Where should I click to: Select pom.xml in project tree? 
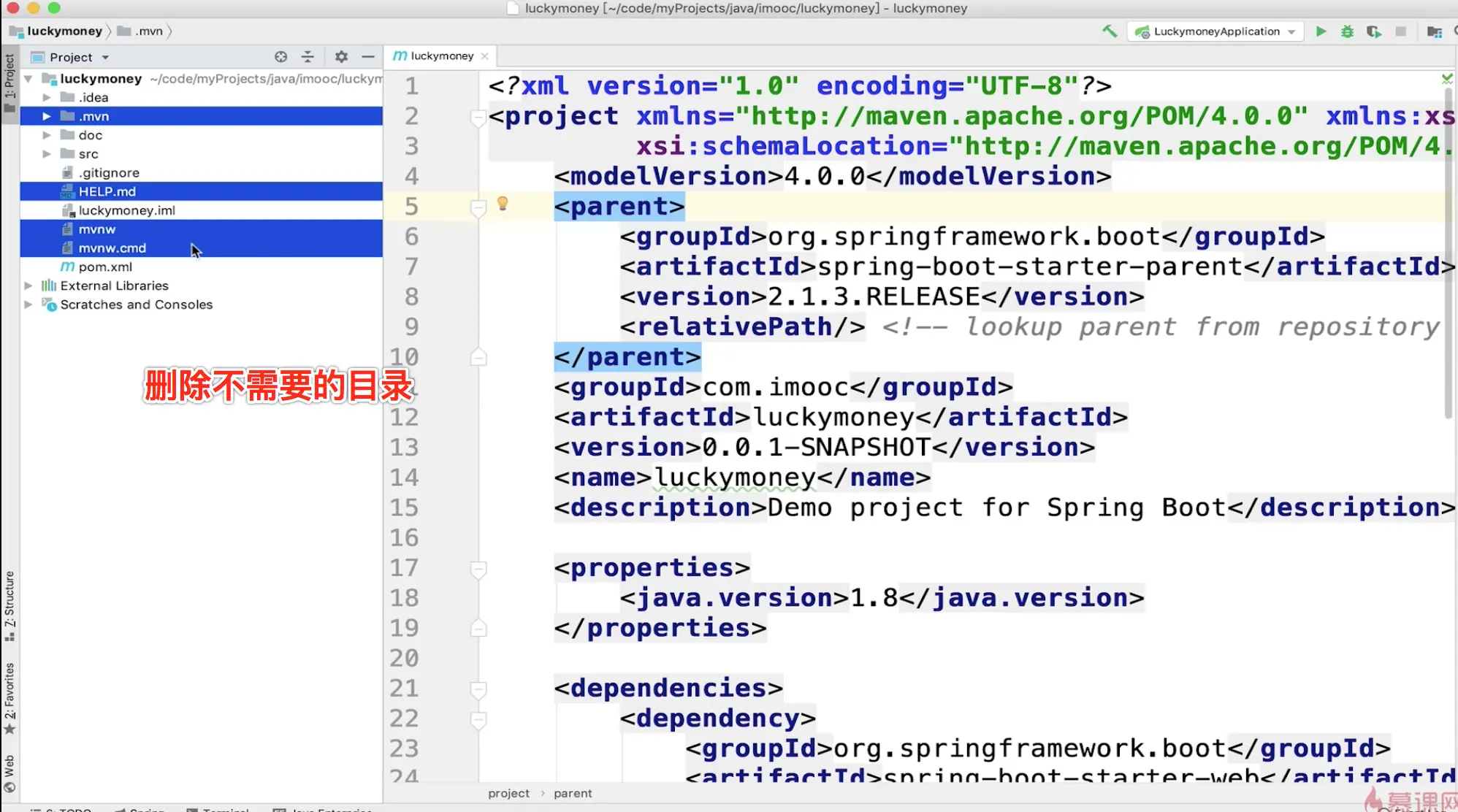point(105,267)
